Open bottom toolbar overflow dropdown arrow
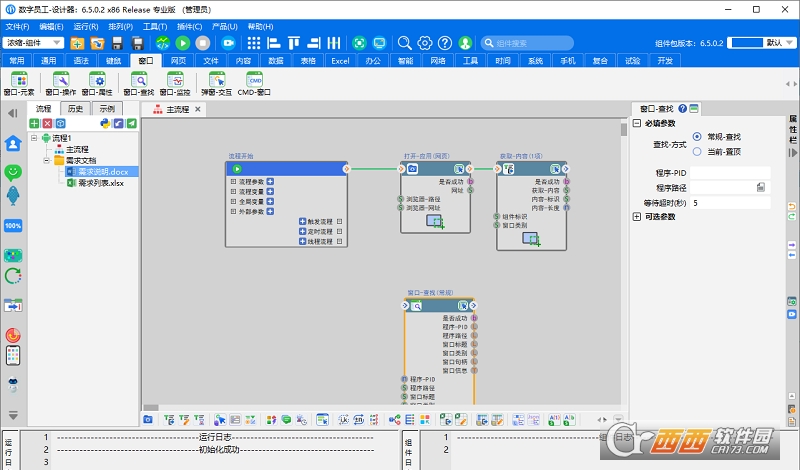Image resolution: width=800 pixels, height=470 pixels. pos(618,419)
